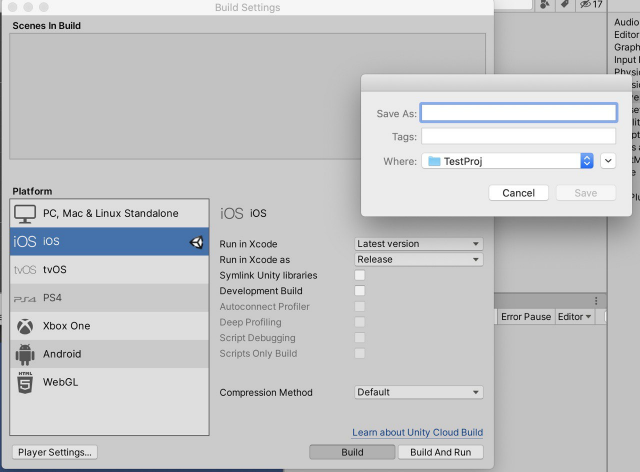Expand the save dialog with chevron button
This screenshot has height=472, width=640.
(x=608, y=161)
